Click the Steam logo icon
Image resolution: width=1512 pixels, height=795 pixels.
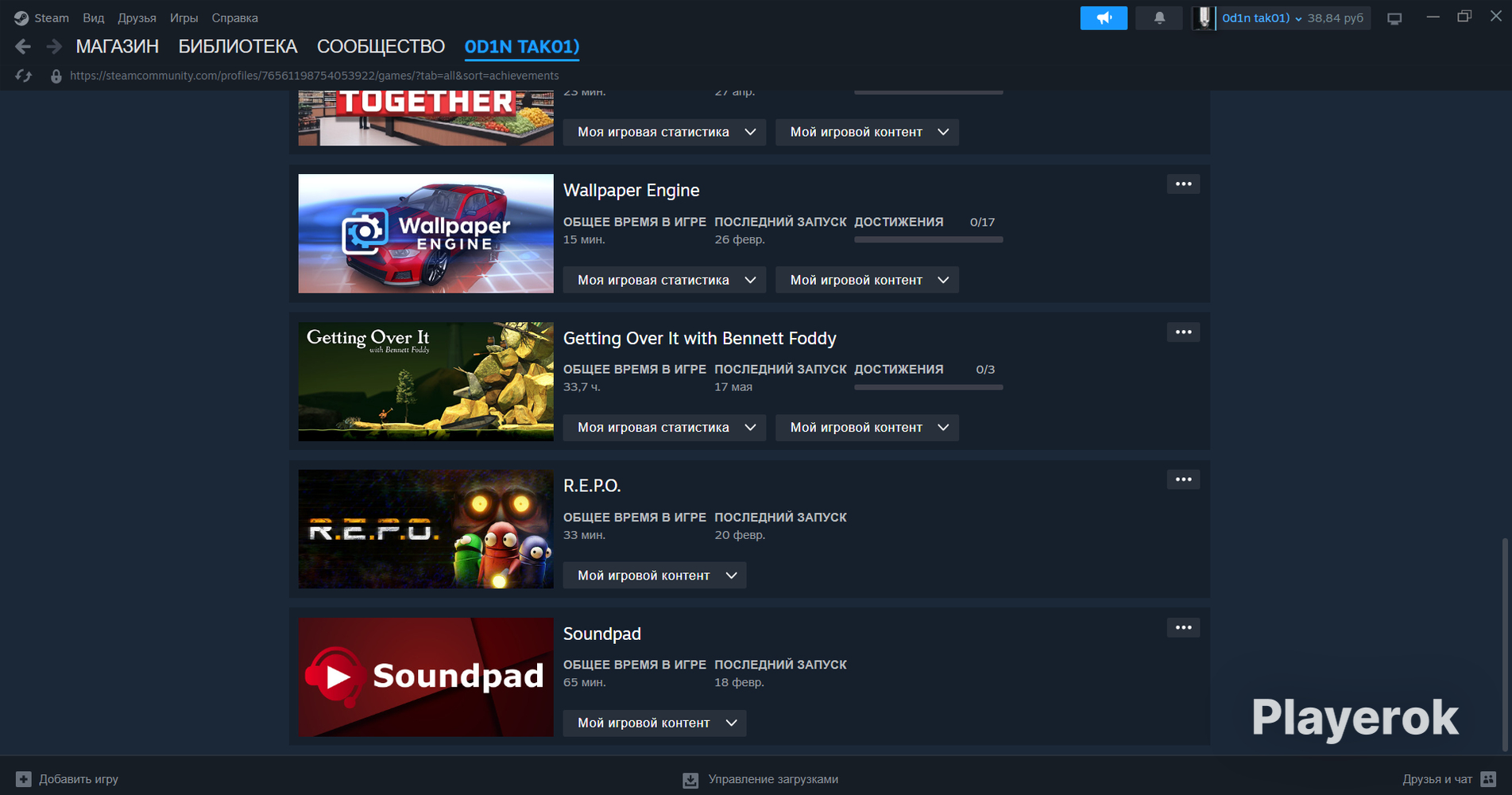pos(21,17)
